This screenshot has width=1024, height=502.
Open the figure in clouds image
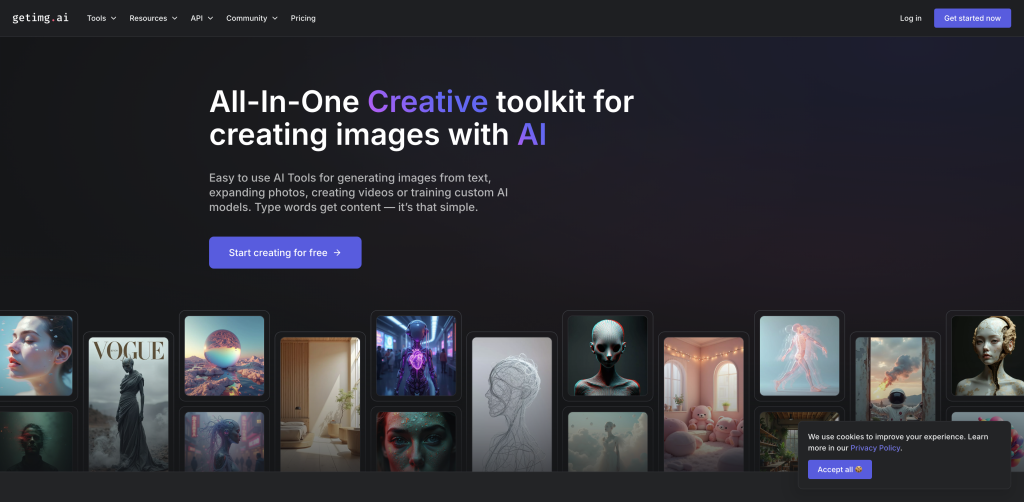pyautogui.click(x=607, y=441)
